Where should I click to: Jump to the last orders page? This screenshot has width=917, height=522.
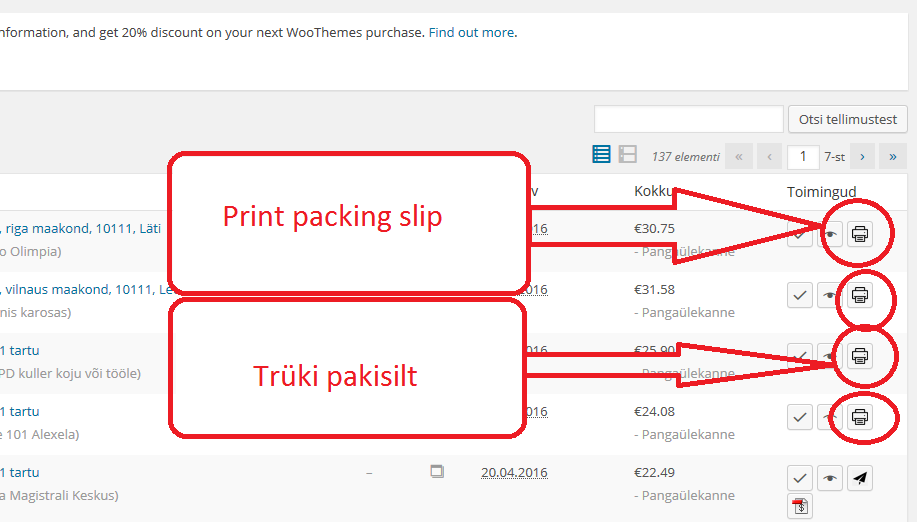click(892, 157)
